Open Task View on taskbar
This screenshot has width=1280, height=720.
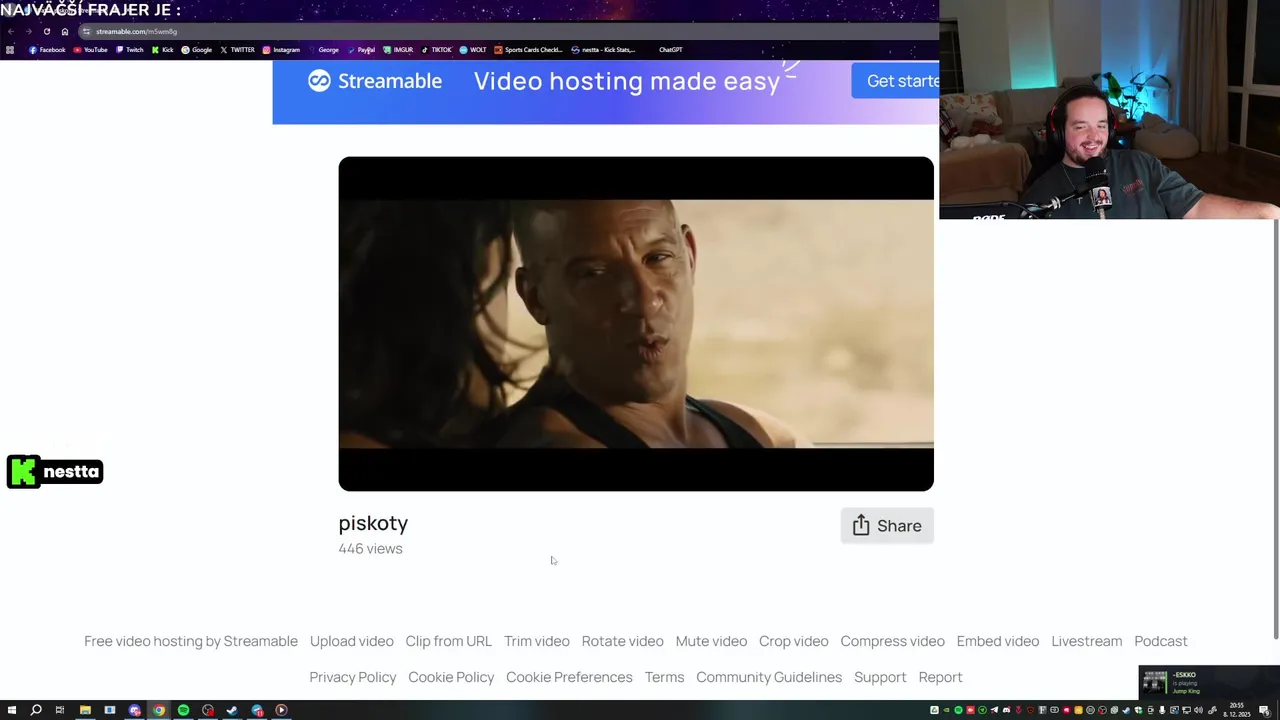[60, 710]
